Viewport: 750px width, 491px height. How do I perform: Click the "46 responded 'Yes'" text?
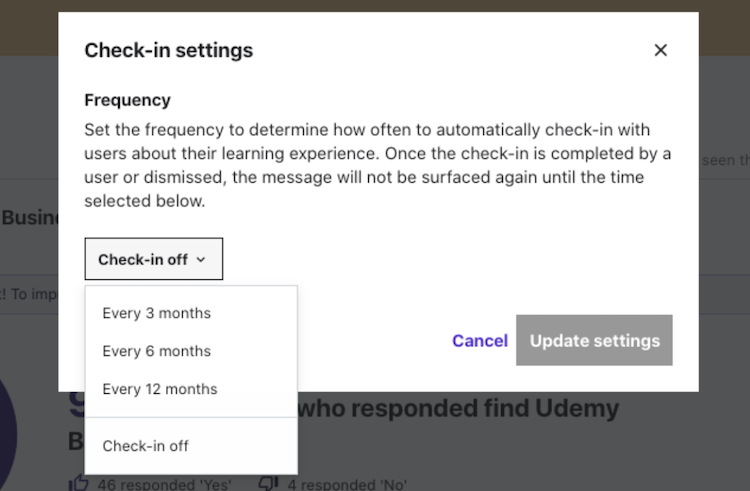[x=164, y=485]
